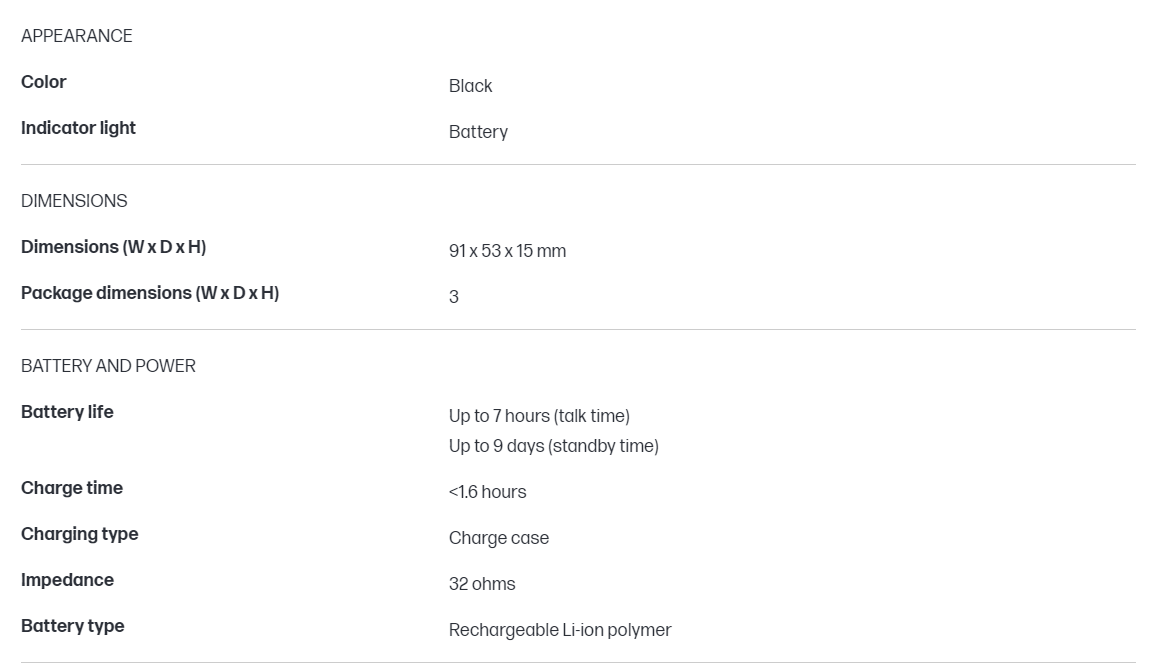
Task: Select the Charge case value
Action: (499, 538)
